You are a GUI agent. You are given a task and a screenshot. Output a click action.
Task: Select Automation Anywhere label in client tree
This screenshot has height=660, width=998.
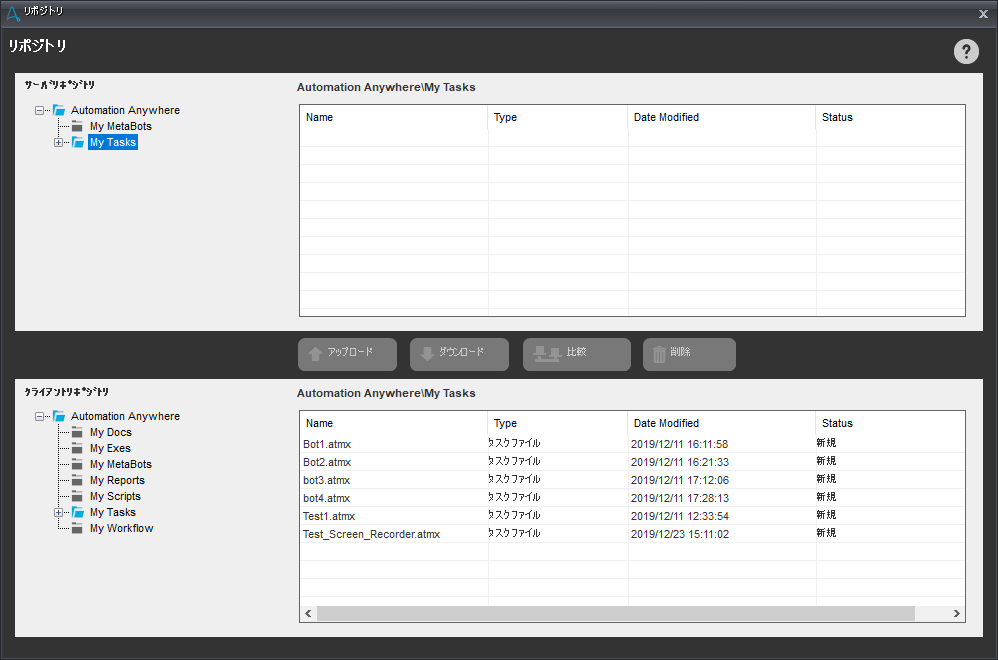coord(125,416)
